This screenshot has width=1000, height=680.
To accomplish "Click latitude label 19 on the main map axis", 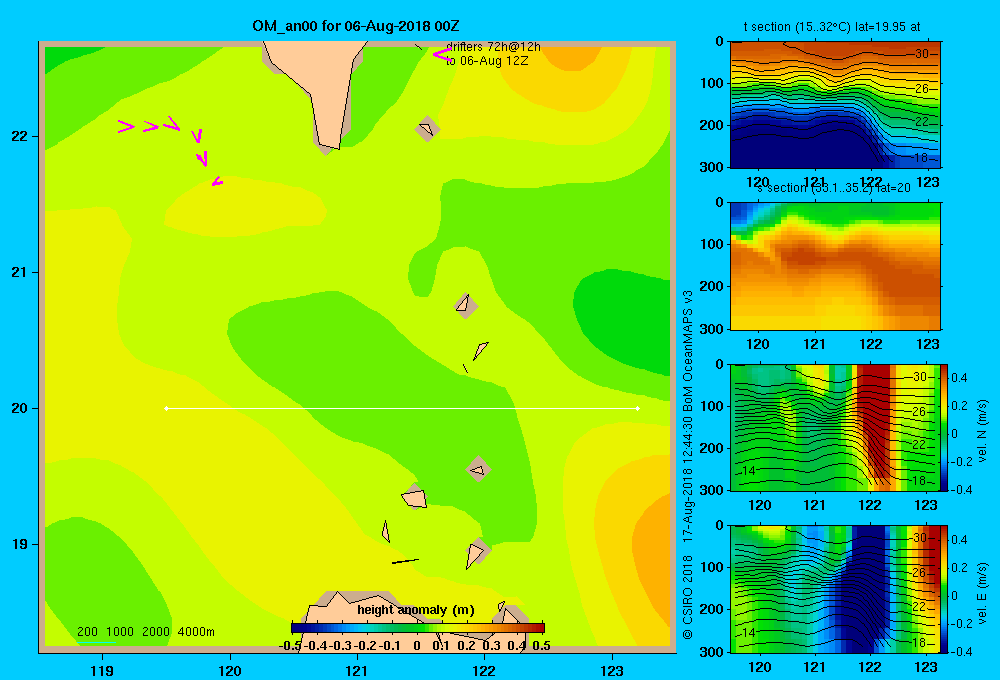I will [x=20, y=544].
